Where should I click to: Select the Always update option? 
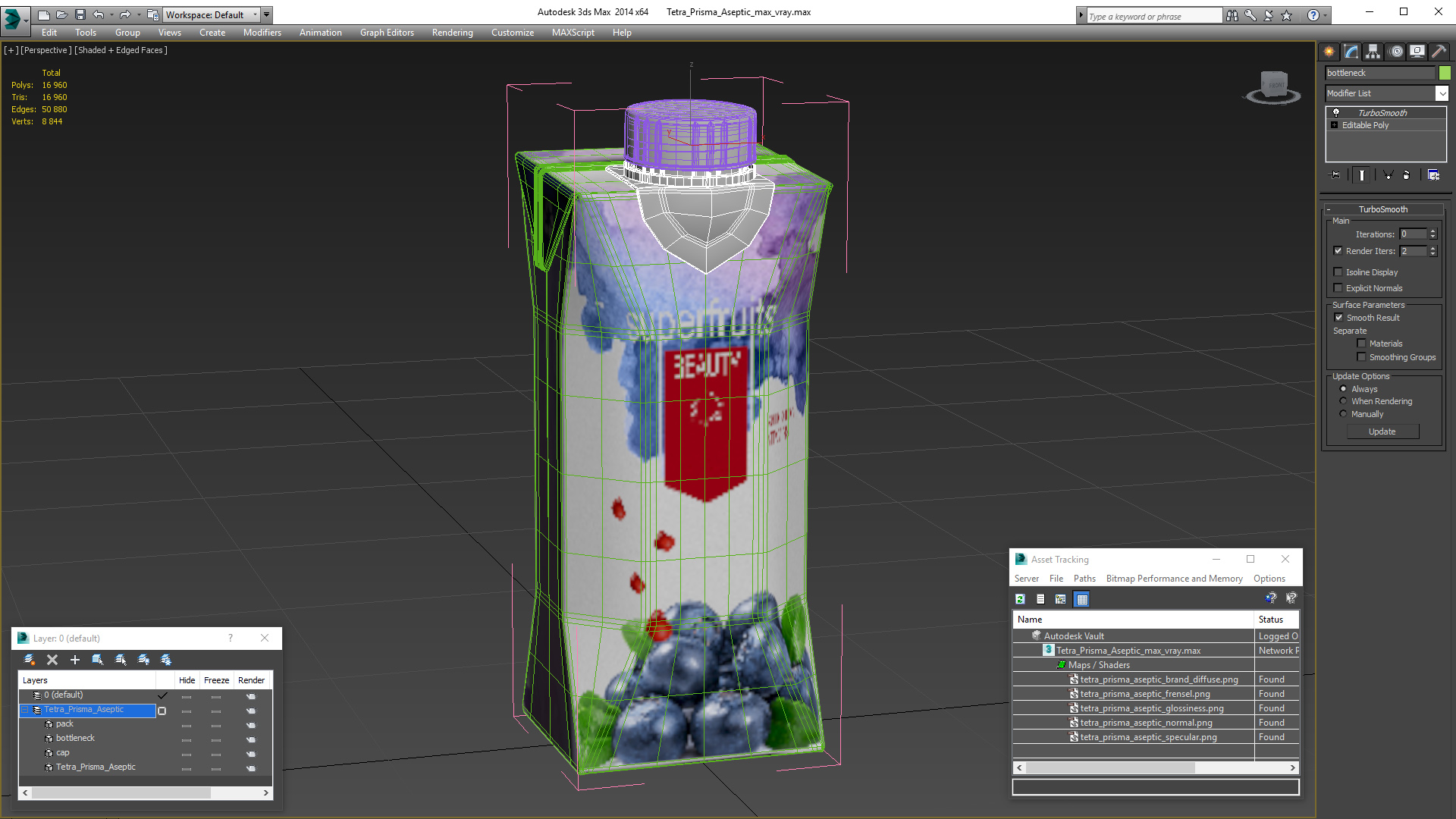pos(1343,389)
